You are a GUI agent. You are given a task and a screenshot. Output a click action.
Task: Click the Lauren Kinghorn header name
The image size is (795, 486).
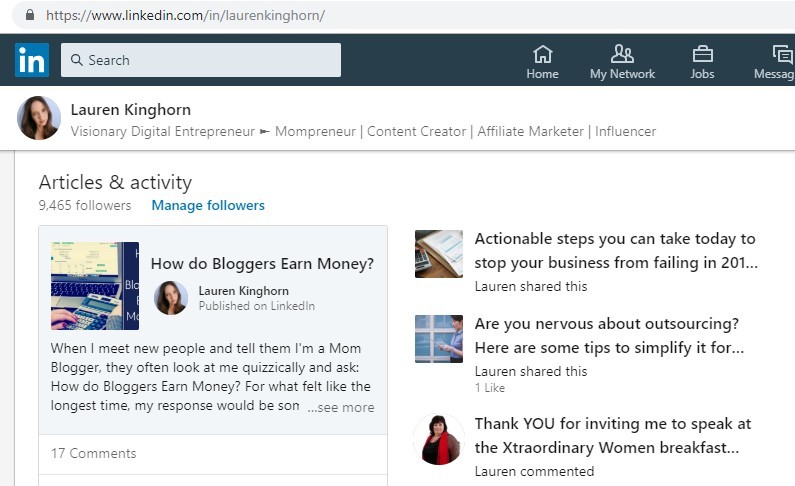[x=131, y=109]
